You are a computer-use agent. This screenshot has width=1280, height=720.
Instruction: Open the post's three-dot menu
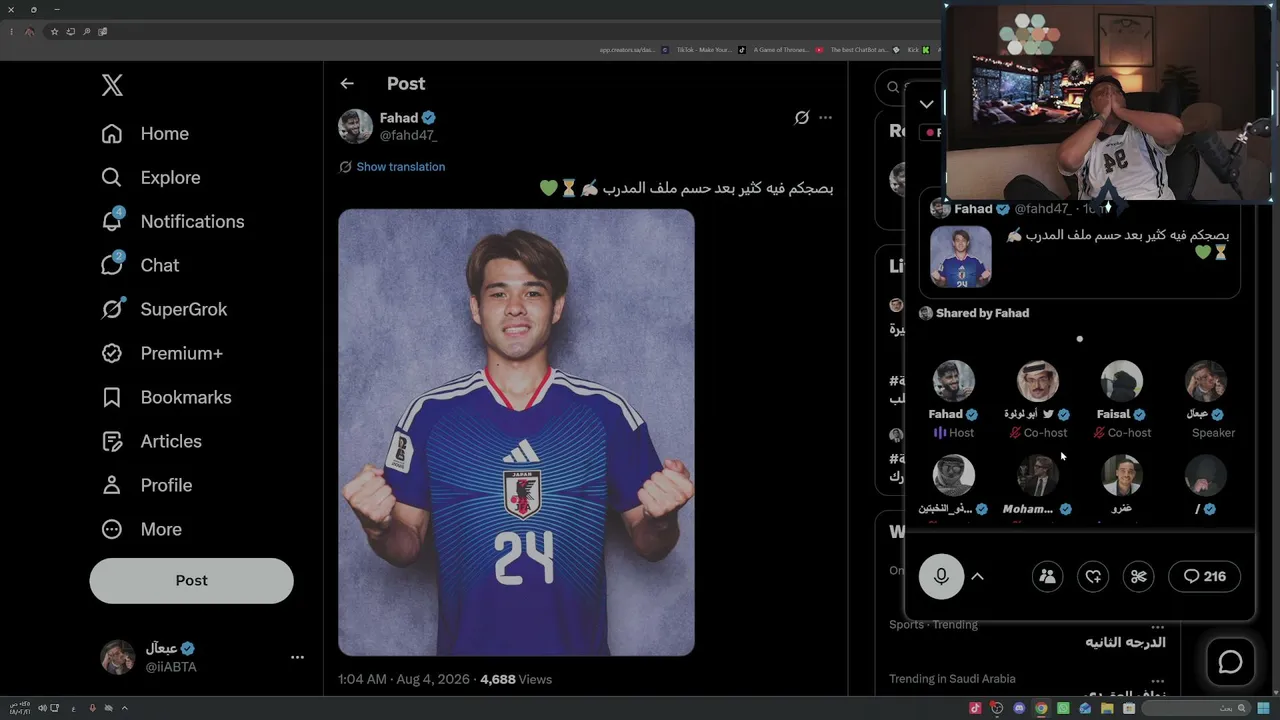tap(825, 118)
